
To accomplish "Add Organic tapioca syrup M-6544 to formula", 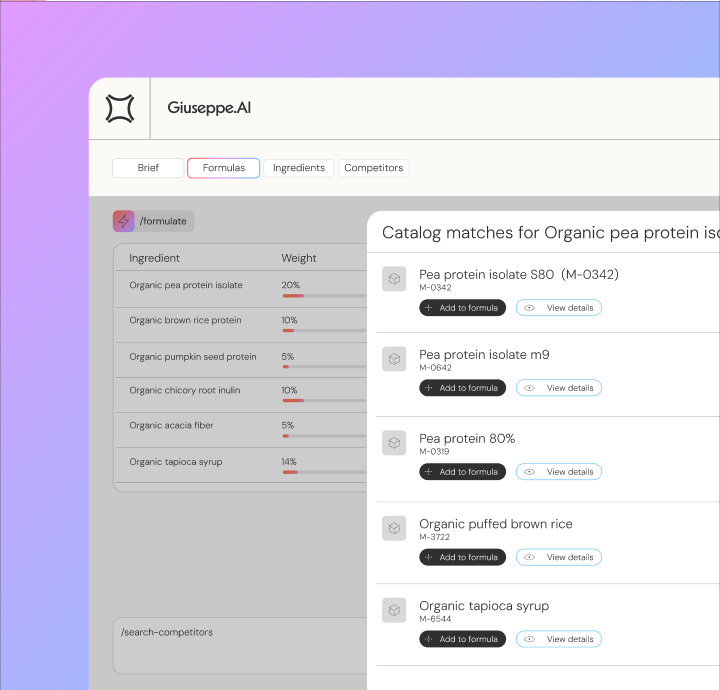I will coord(462,639).
